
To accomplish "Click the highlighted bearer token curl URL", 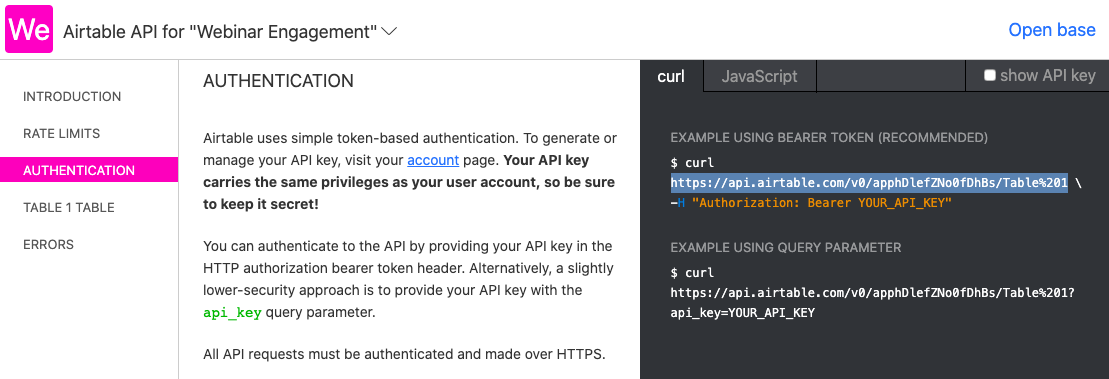I will (x=869, y=183).
